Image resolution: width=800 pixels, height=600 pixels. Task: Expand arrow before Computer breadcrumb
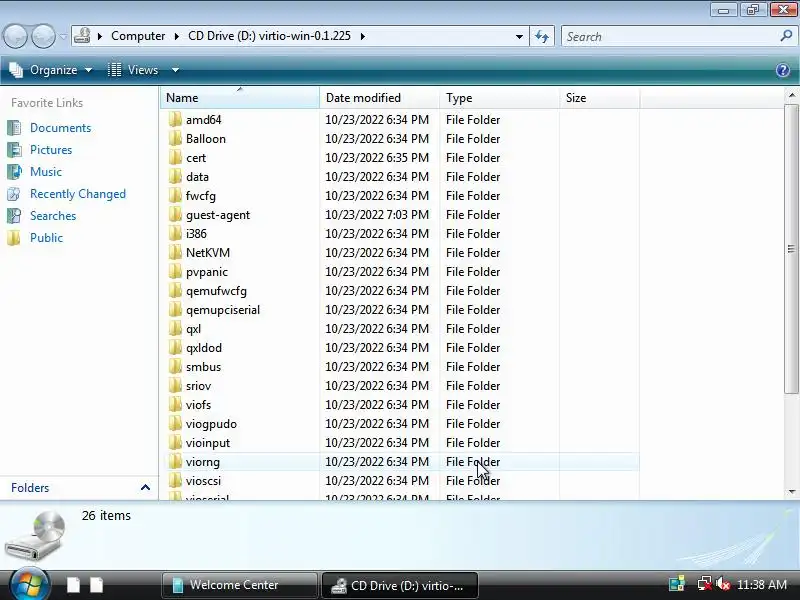(100, 36)
